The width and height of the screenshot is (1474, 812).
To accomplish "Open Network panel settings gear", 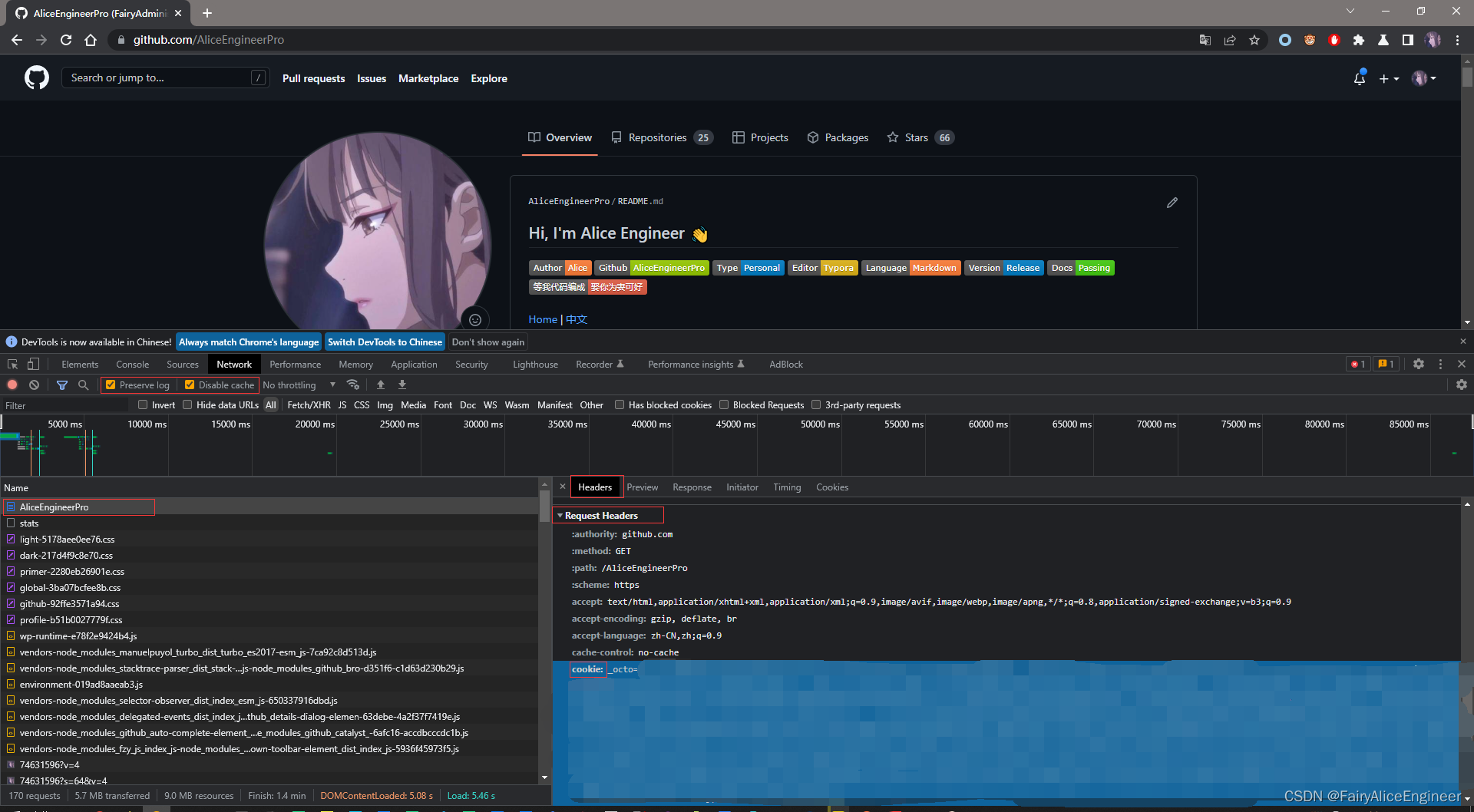I will 1462,385.
